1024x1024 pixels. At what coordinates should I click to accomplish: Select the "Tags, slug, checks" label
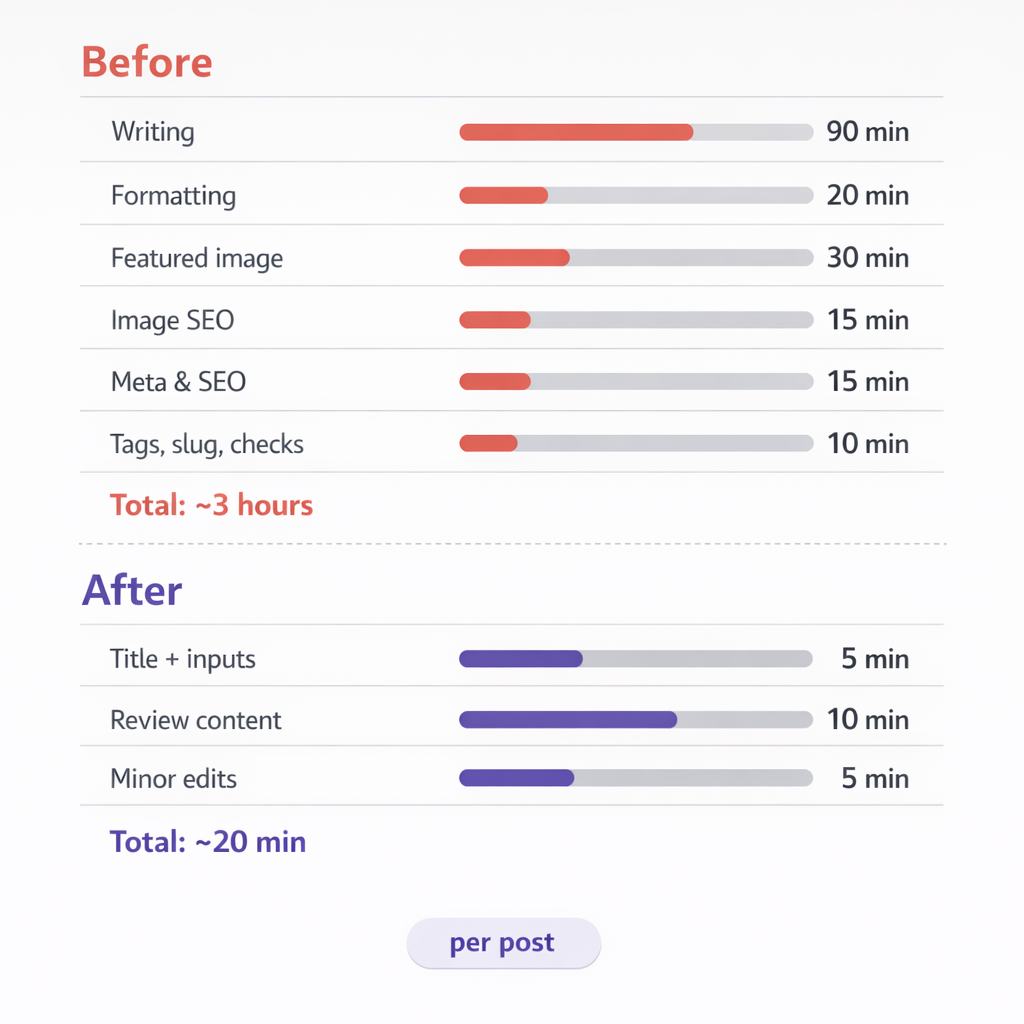coord(207,444)
